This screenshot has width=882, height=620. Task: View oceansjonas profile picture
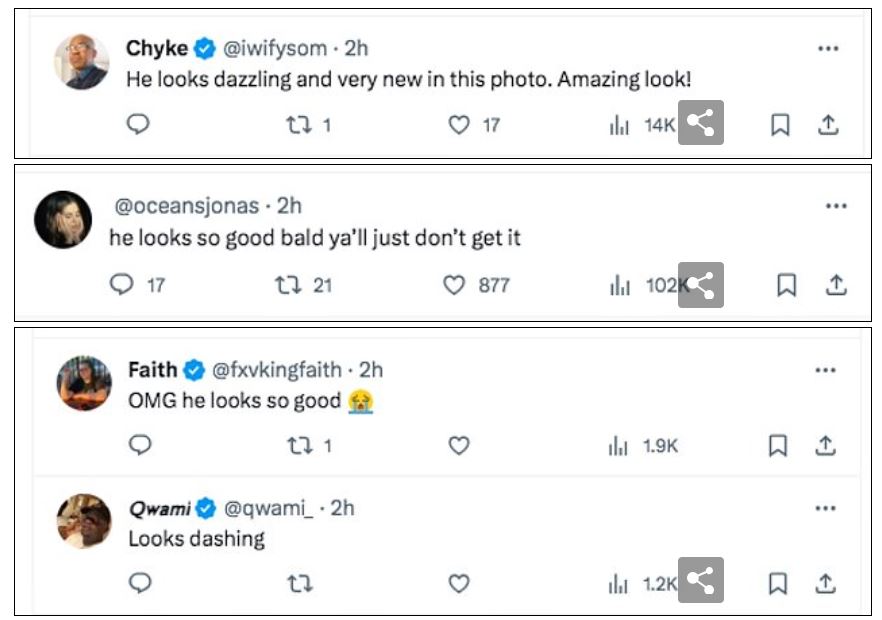63,219
